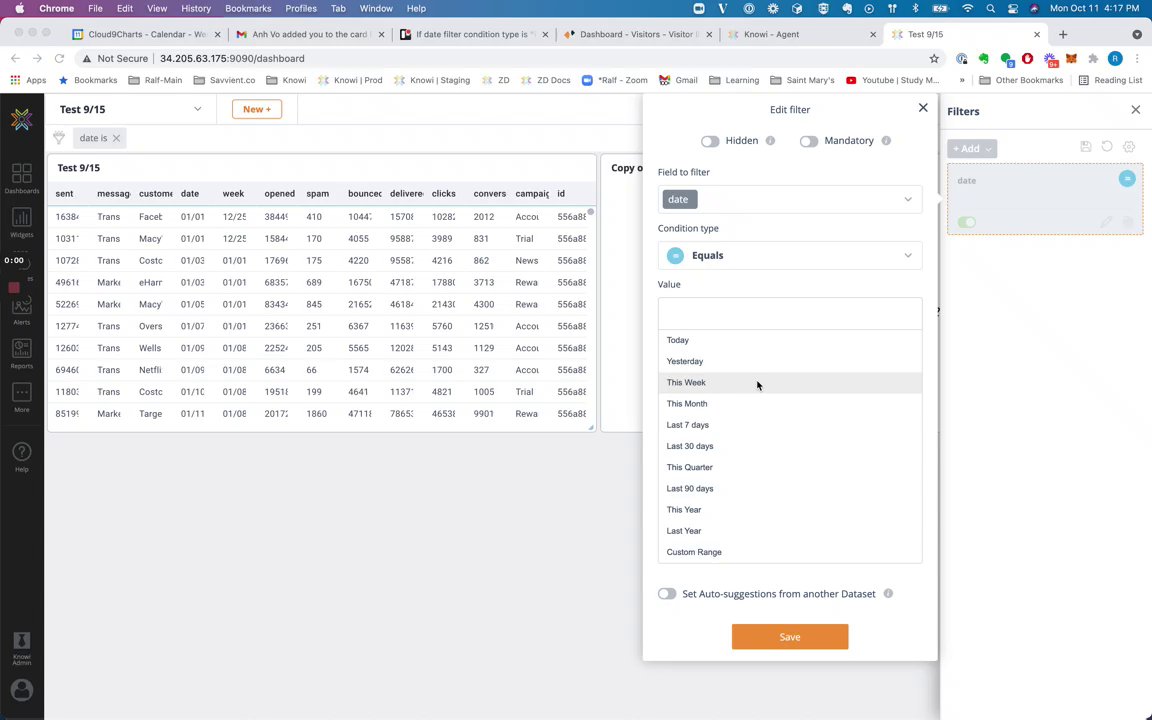Open the Condition type Equals dropdown
This screenshot has height=720, width=1152.
pyautogui.click(x=790, y=256)
